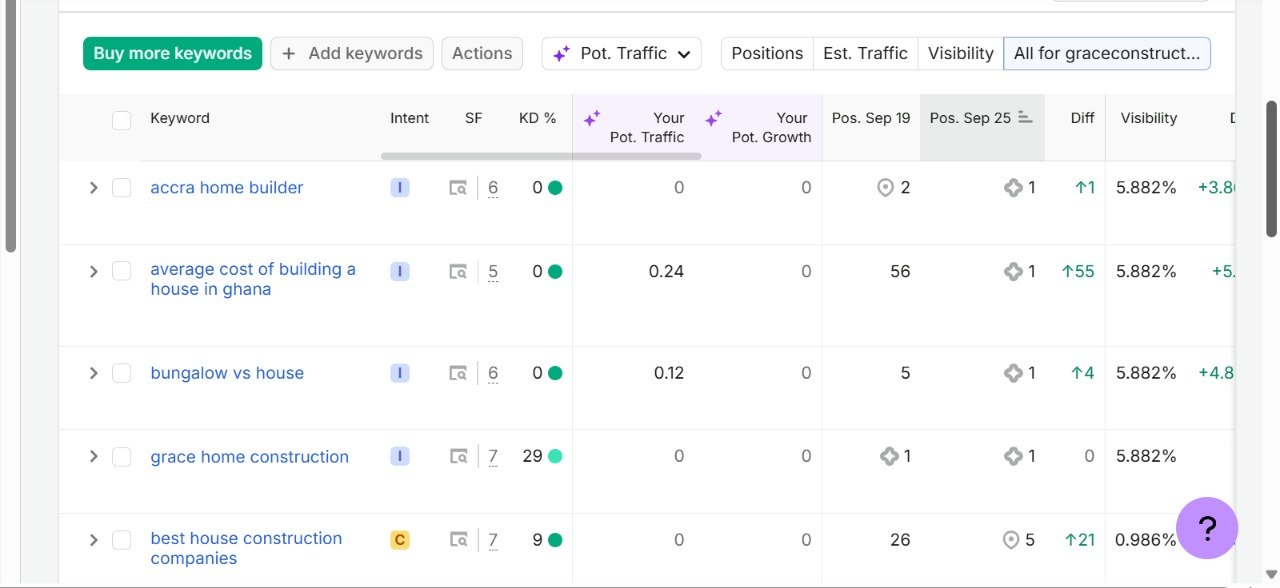Click AI overview icon in Sep 25 grace home row

point(1013,456)
